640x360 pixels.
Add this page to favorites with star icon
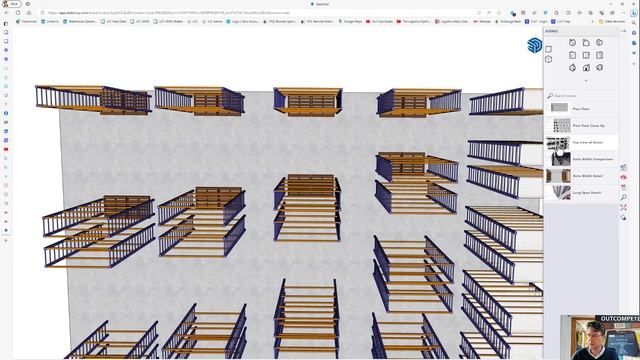(499, 13)
